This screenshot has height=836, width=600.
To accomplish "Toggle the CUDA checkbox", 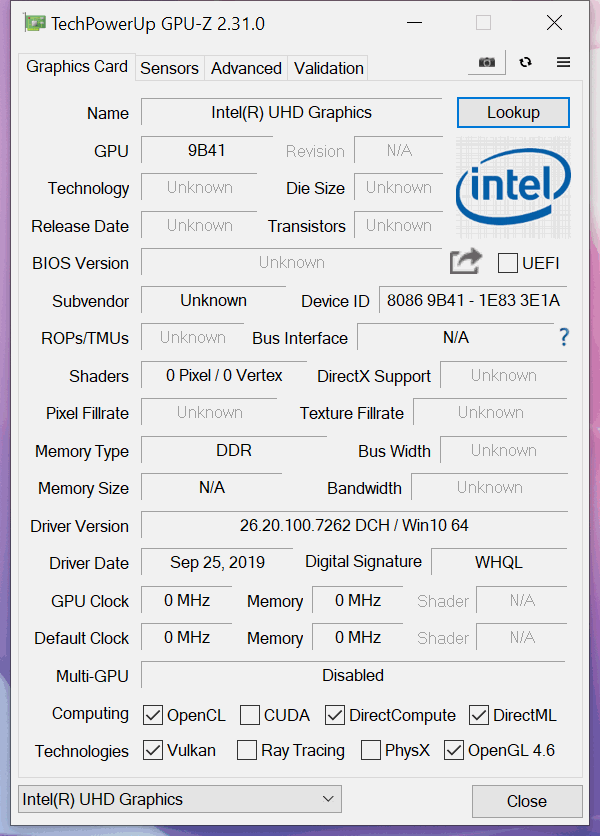I will [x=250, y=715].
